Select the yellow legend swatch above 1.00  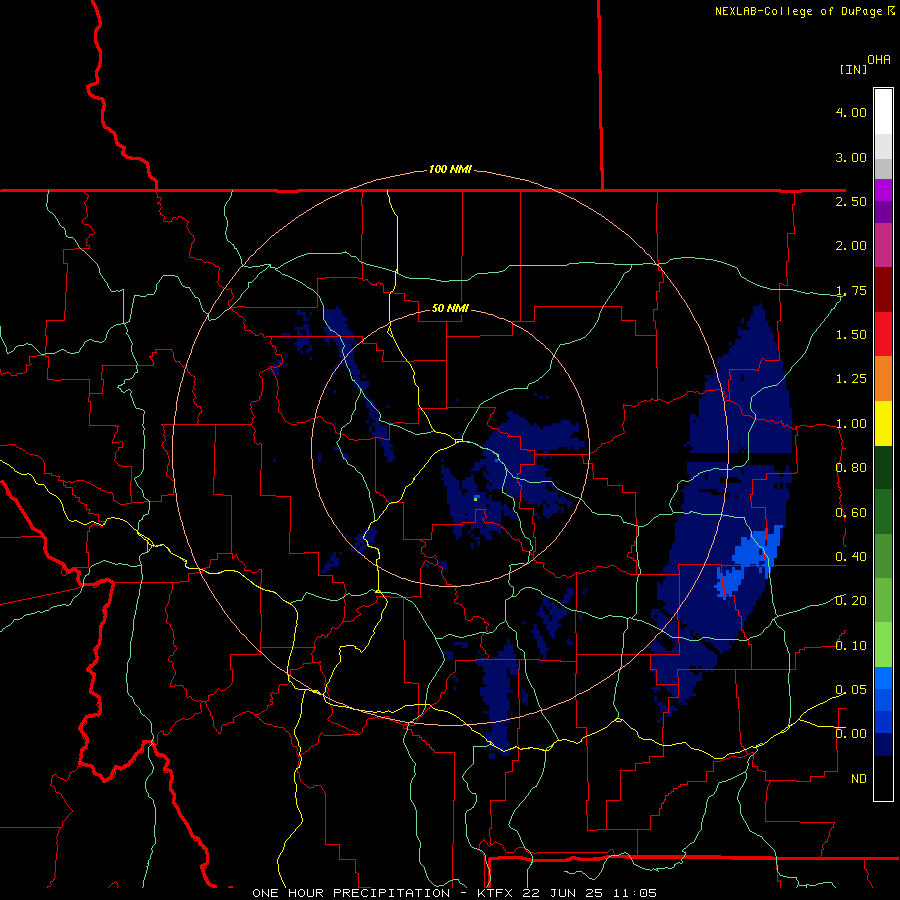tap(883, 423)
